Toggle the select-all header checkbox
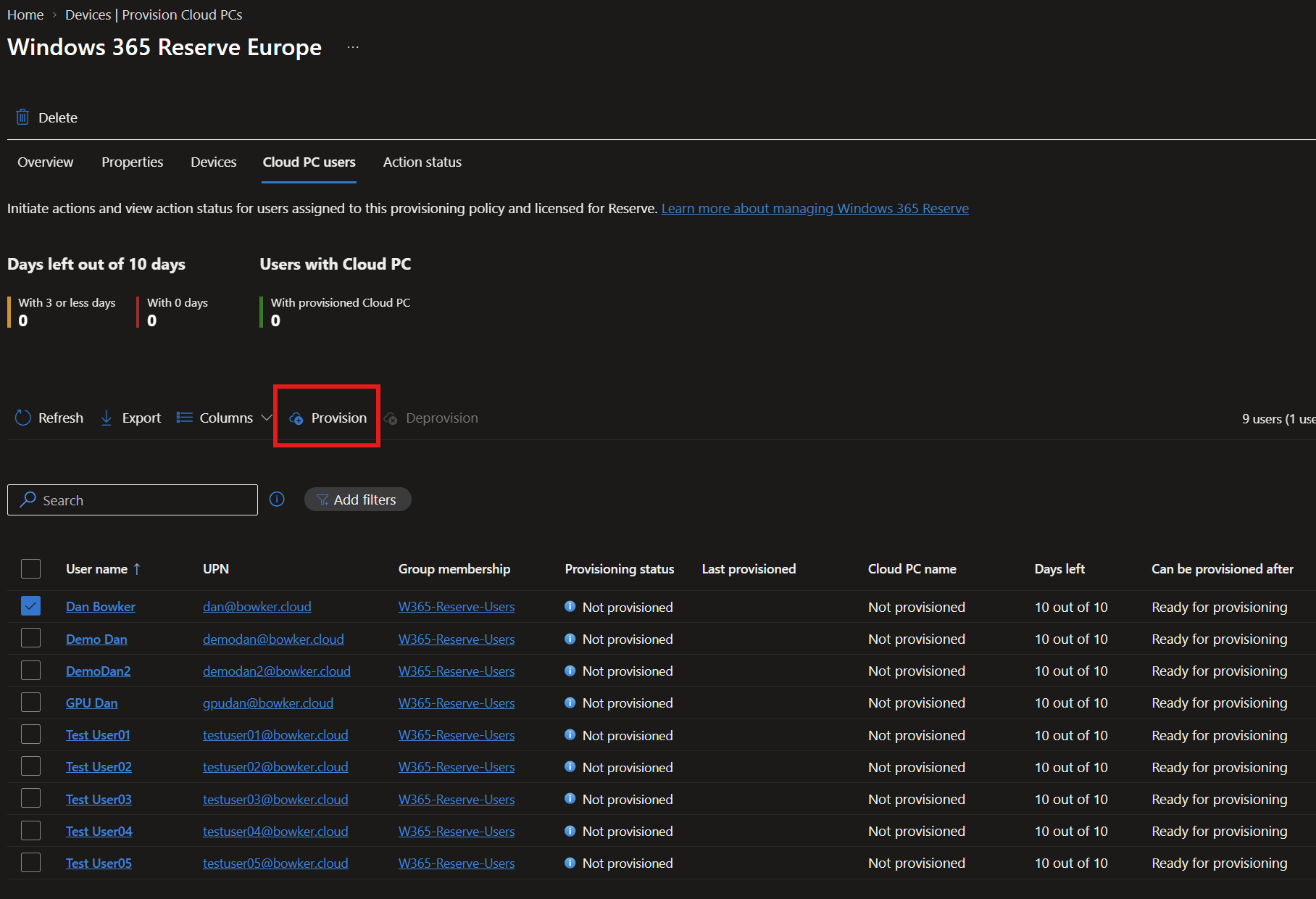The width and height of the screenshot is (1316, 899). 30,568
